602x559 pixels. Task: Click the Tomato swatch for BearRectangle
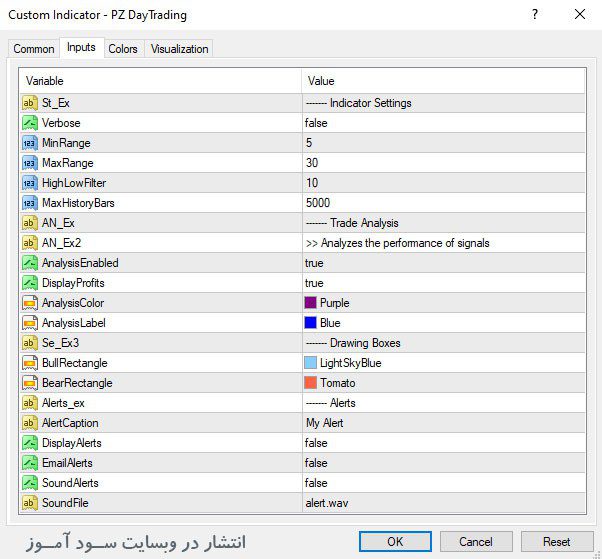(310, 383)
